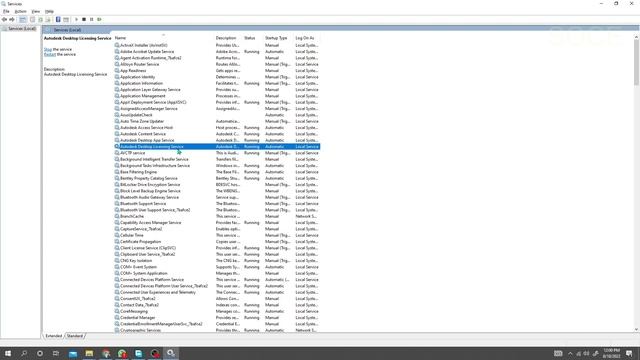Screen dimensions: 640x360
Task: Select Background Intelligent Transfer Service row
Action: point(217,159)
